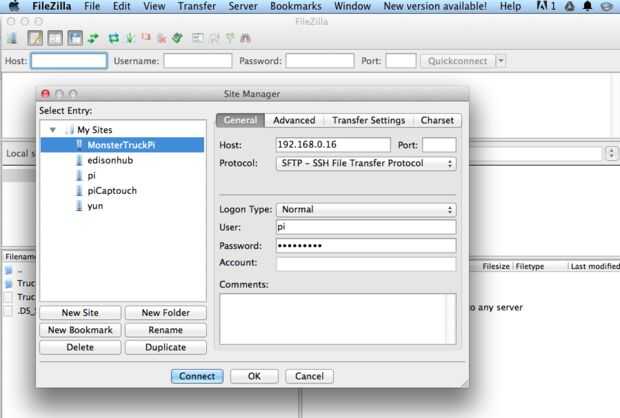620x418 pixels.
Task: Toggle the message log display toolbar icon
Action: click(x=35, y=38)
